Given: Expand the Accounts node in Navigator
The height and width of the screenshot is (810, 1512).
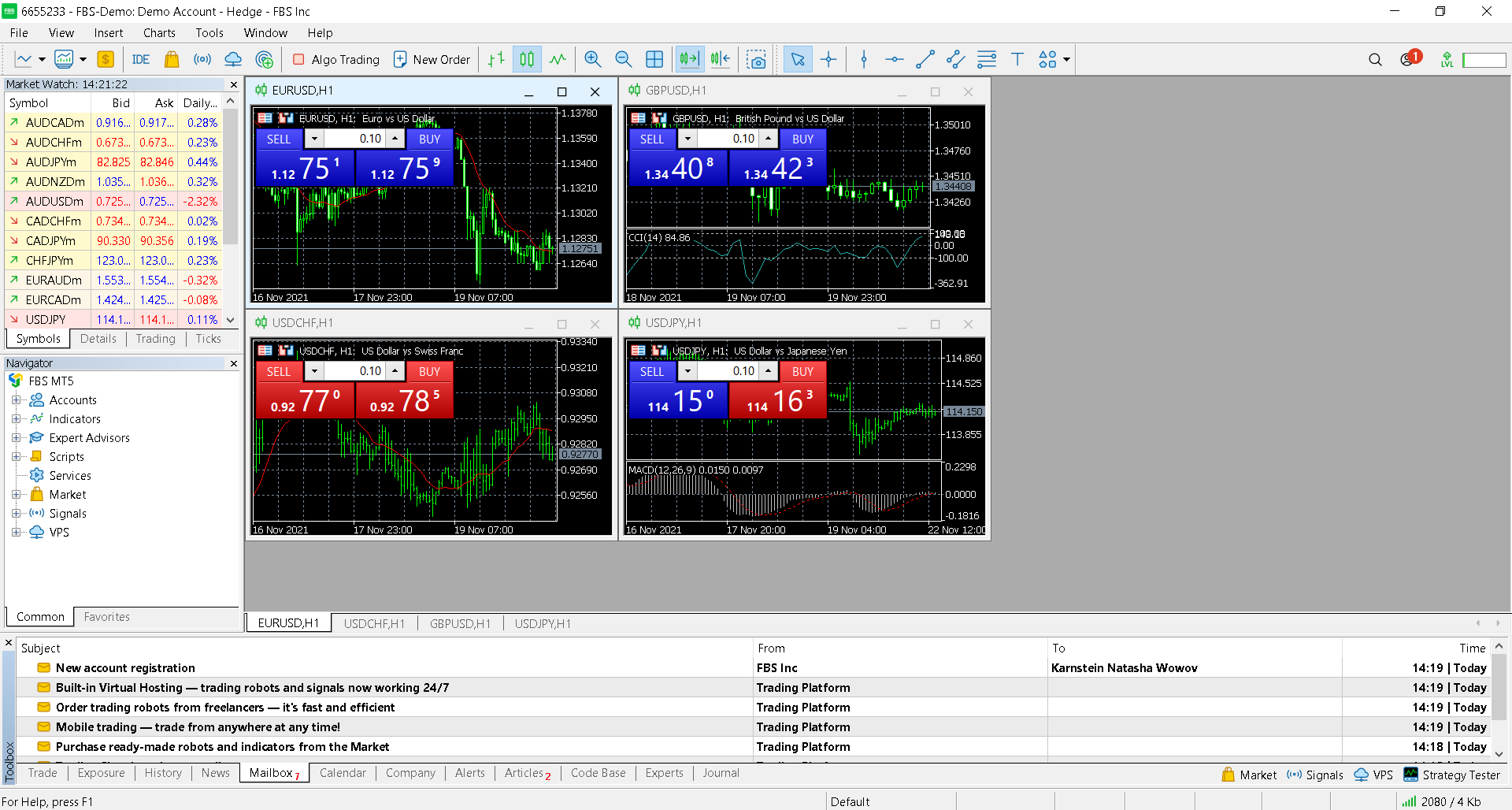Looking at the screenshot, I should click(16, 400).
